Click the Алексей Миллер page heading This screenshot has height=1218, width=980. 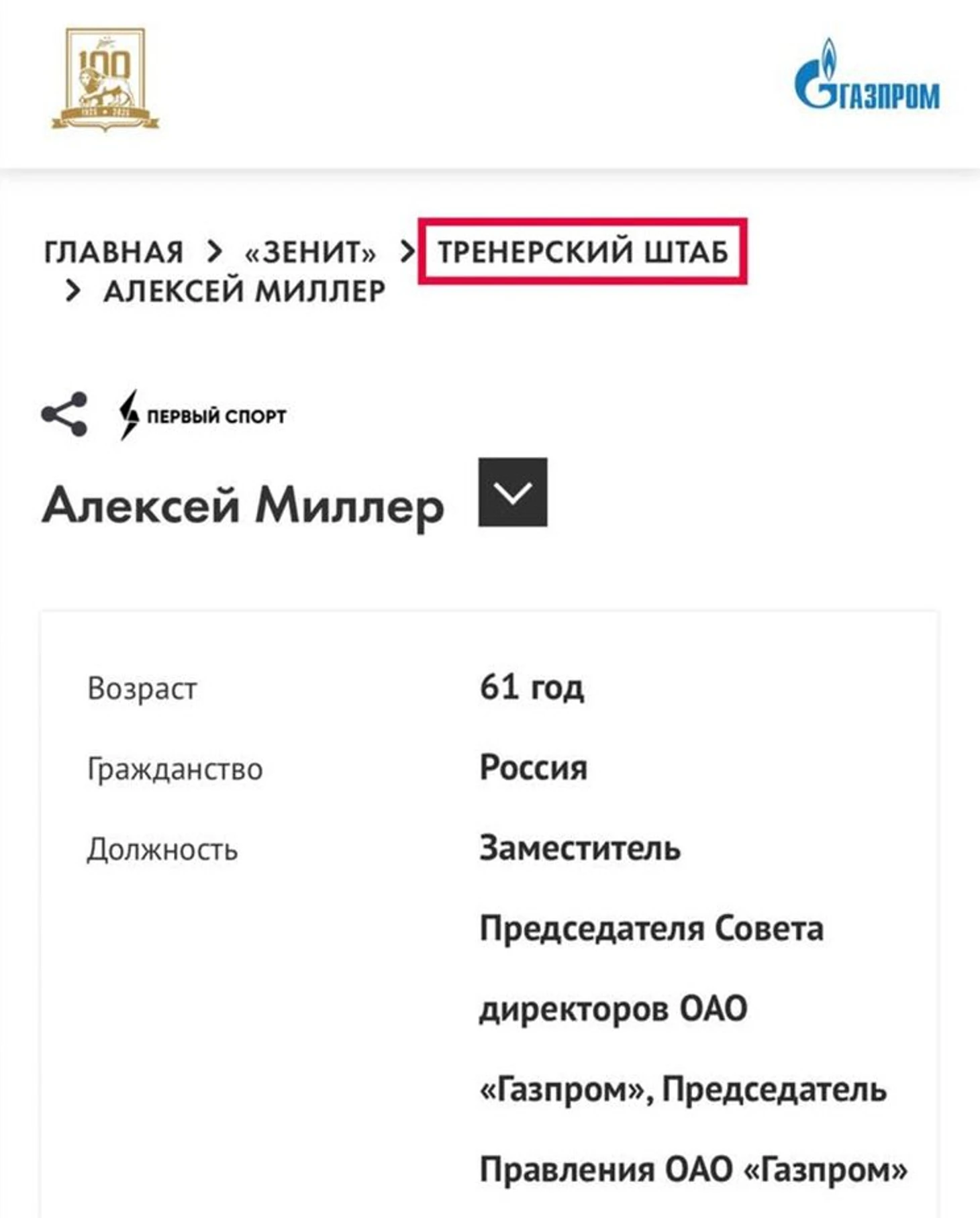click(x=243, y=505)
